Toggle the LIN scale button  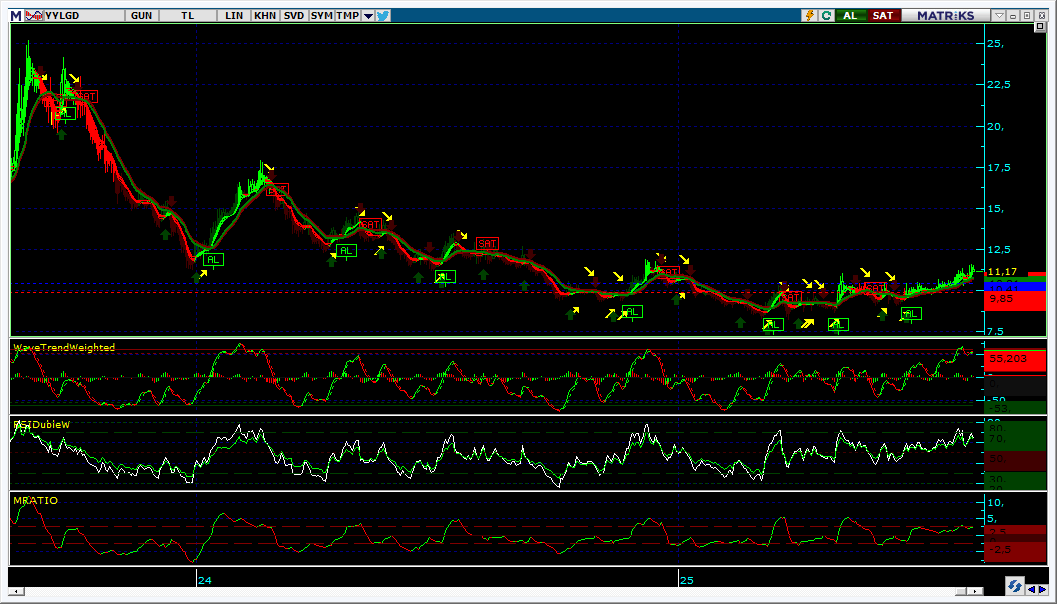234,16
